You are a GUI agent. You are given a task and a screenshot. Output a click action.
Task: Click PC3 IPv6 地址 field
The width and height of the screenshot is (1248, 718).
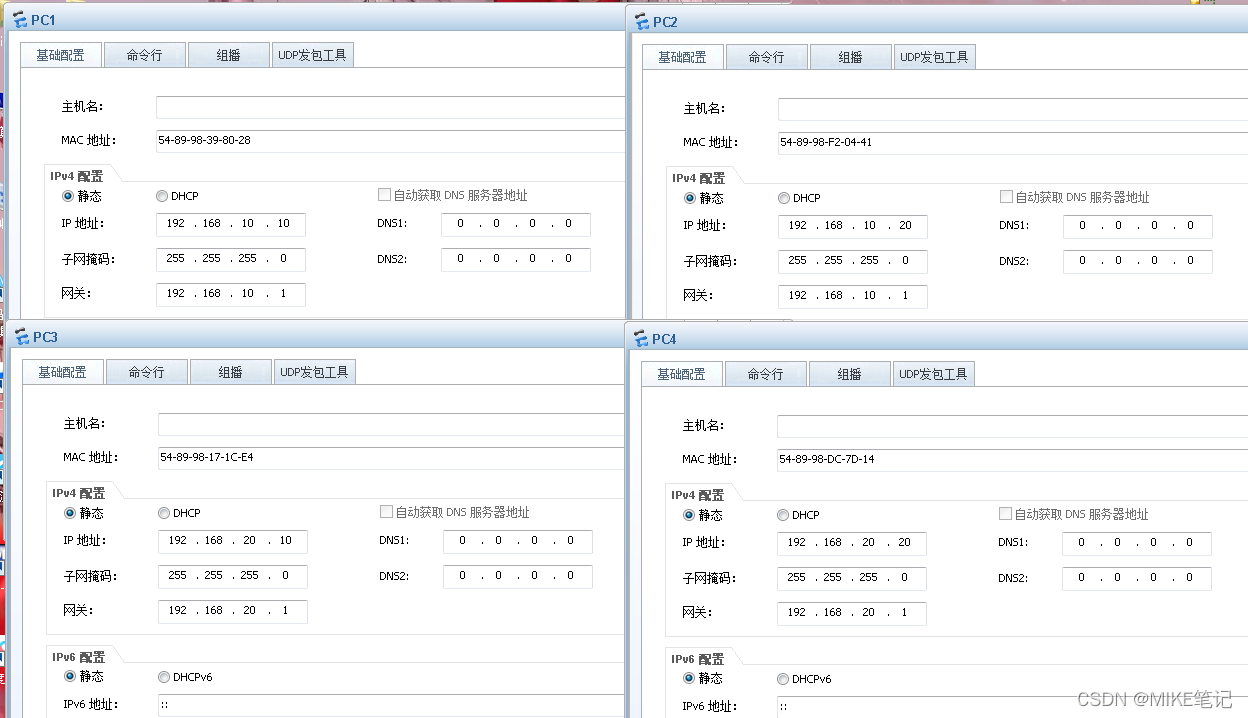coord(391,706)
